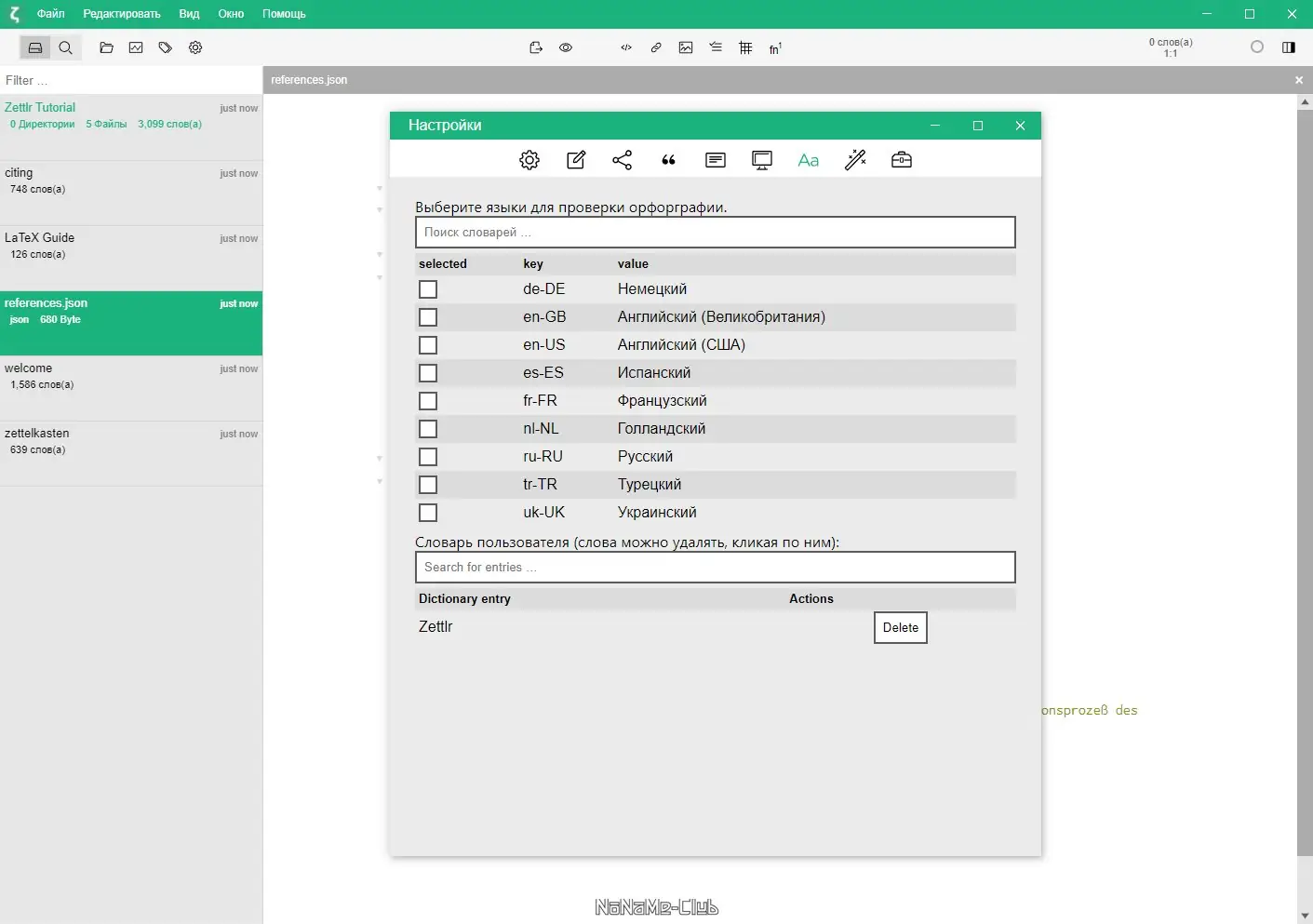Open Export settings share tab
The height and width of the screenshot is (924, 1313).
pyautogui.click(x=623, y=160)
